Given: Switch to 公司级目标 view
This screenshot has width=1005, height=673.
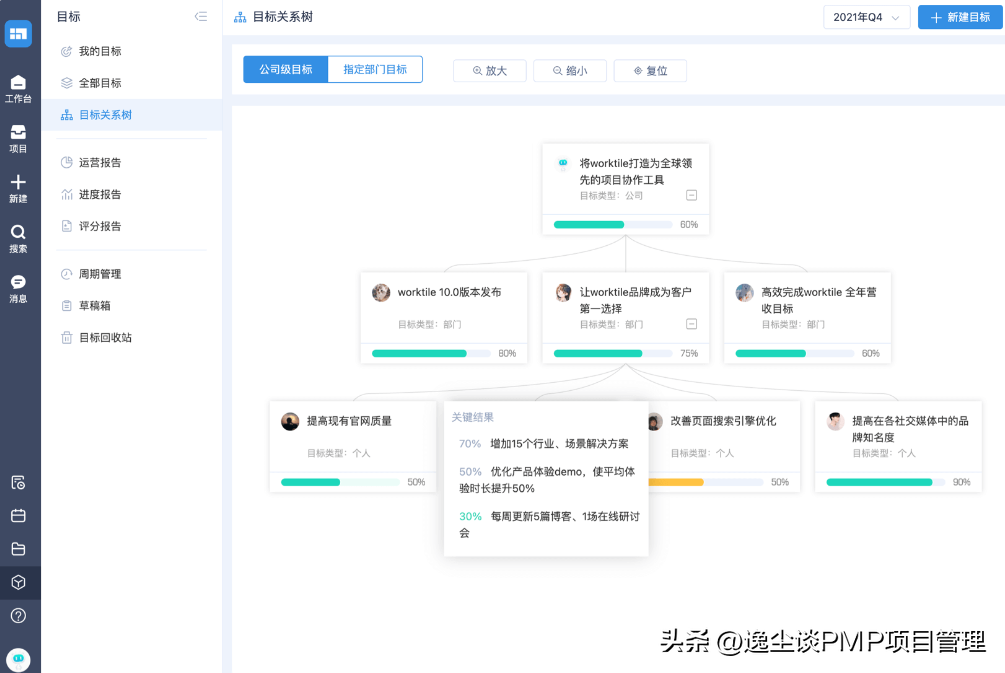Looking at the screenshot, I should coord(285,70).
